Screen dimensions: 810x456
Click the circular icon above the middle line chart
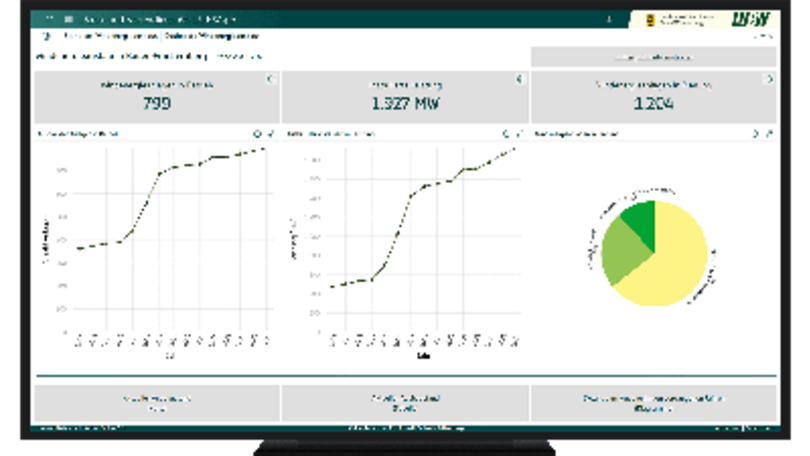point(506,133)
